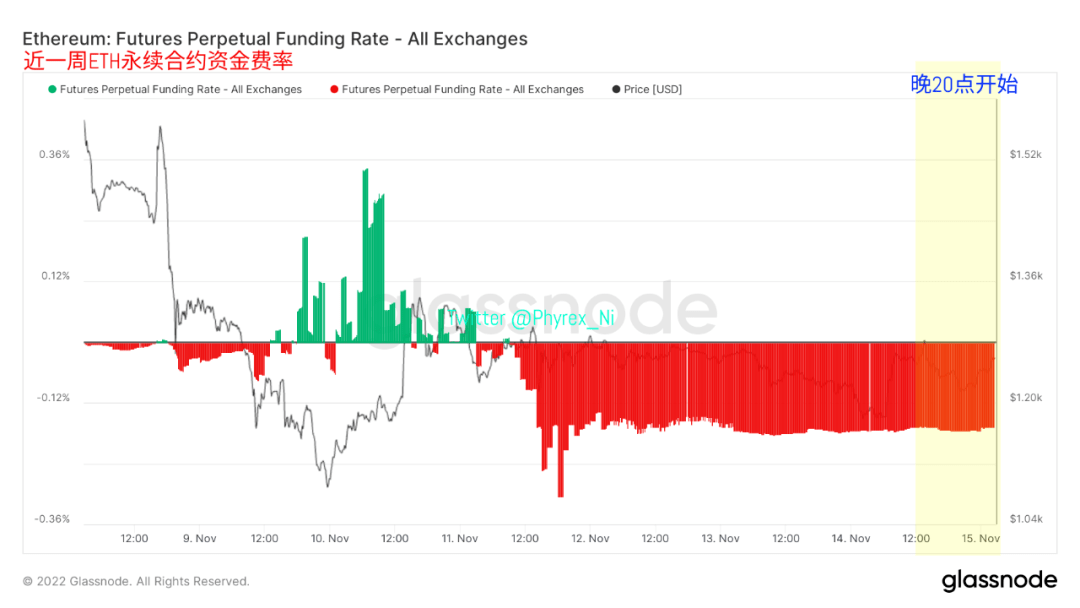The image size is (1080, 608).
Task: Select the red Chinese subtitle about ETH funding rate
Action: pyautogui.click(x=158, y=61)
